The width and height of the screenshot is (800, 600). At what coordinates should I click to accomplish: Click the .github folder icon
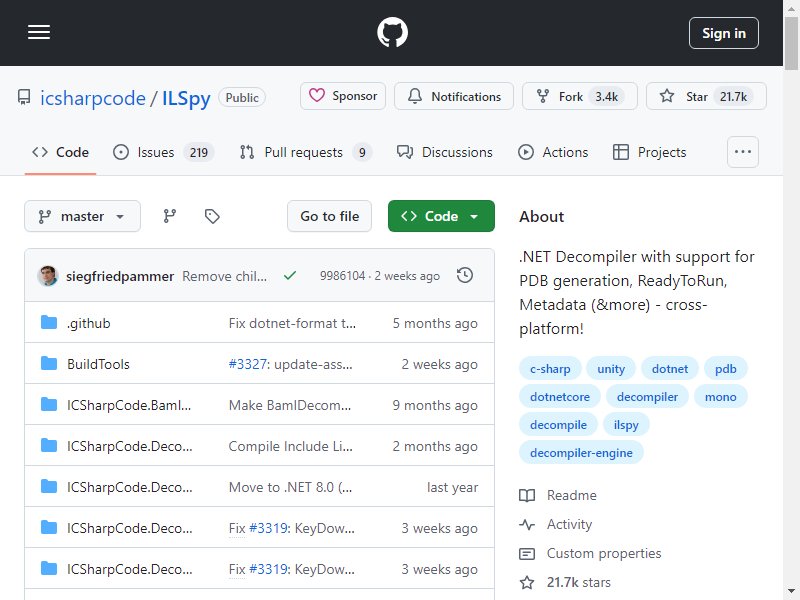tap(49, 322)
